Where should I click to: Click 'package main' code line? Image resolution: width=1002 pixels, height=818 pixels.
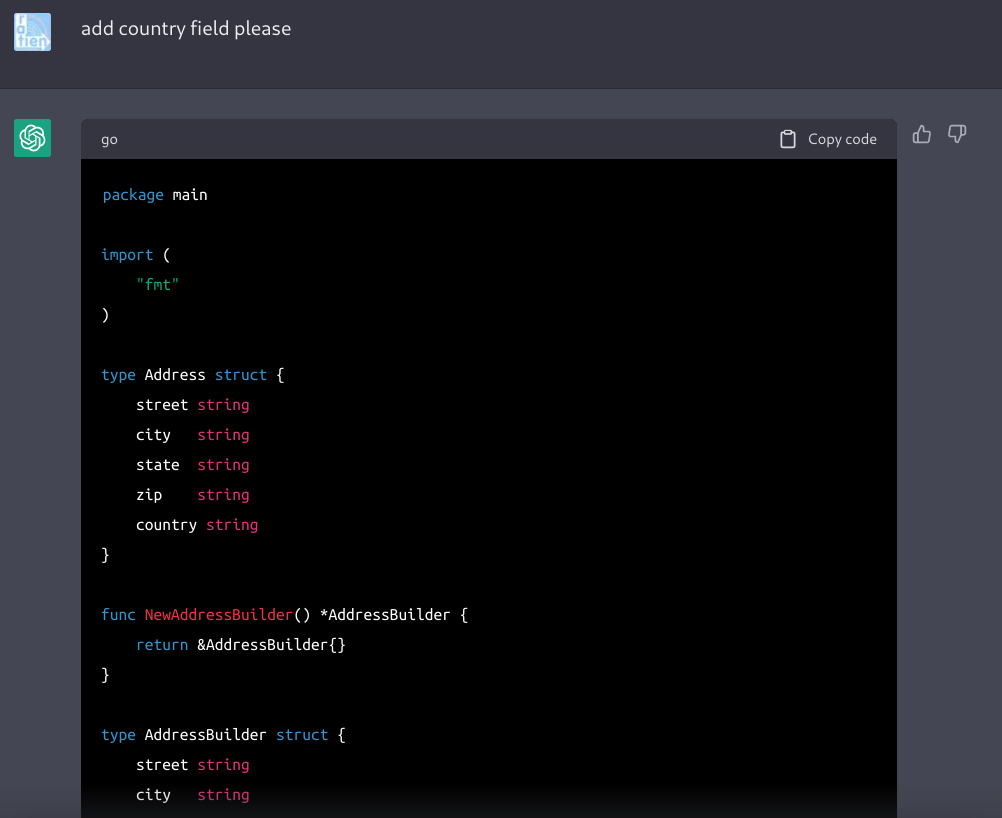(155, 195)
